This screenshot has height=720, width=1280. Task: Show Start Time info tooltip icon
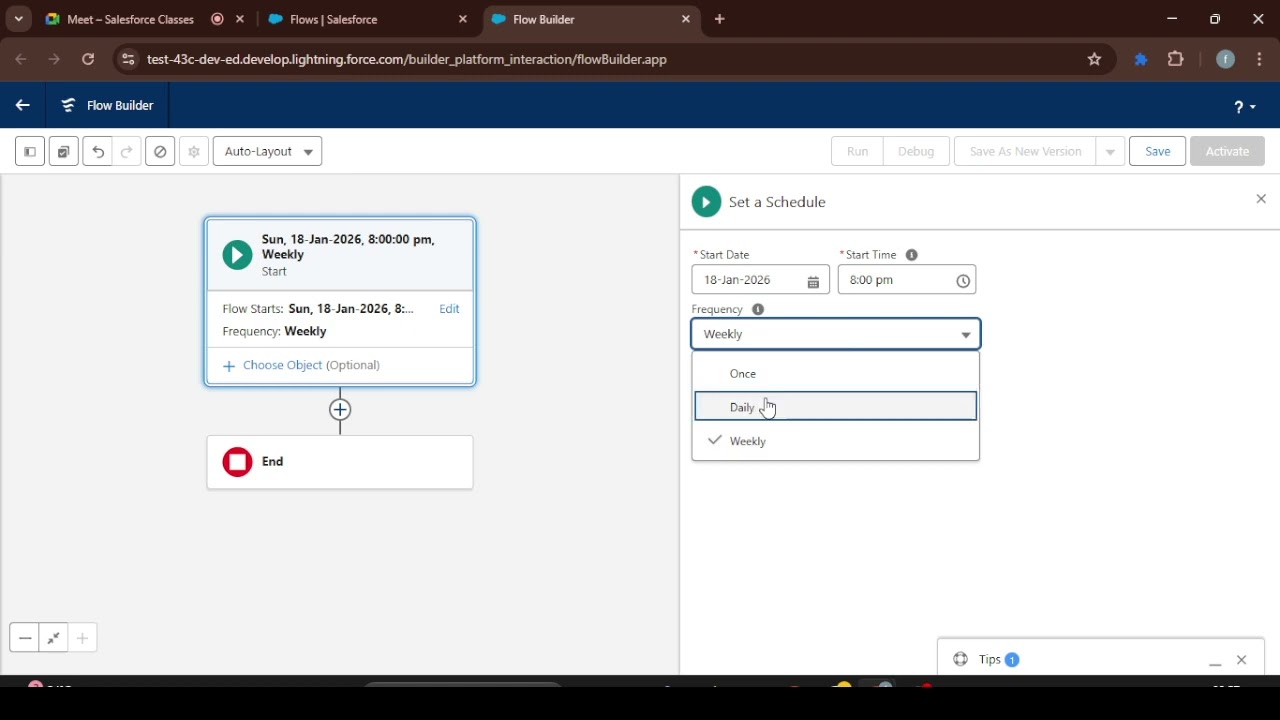911,255
